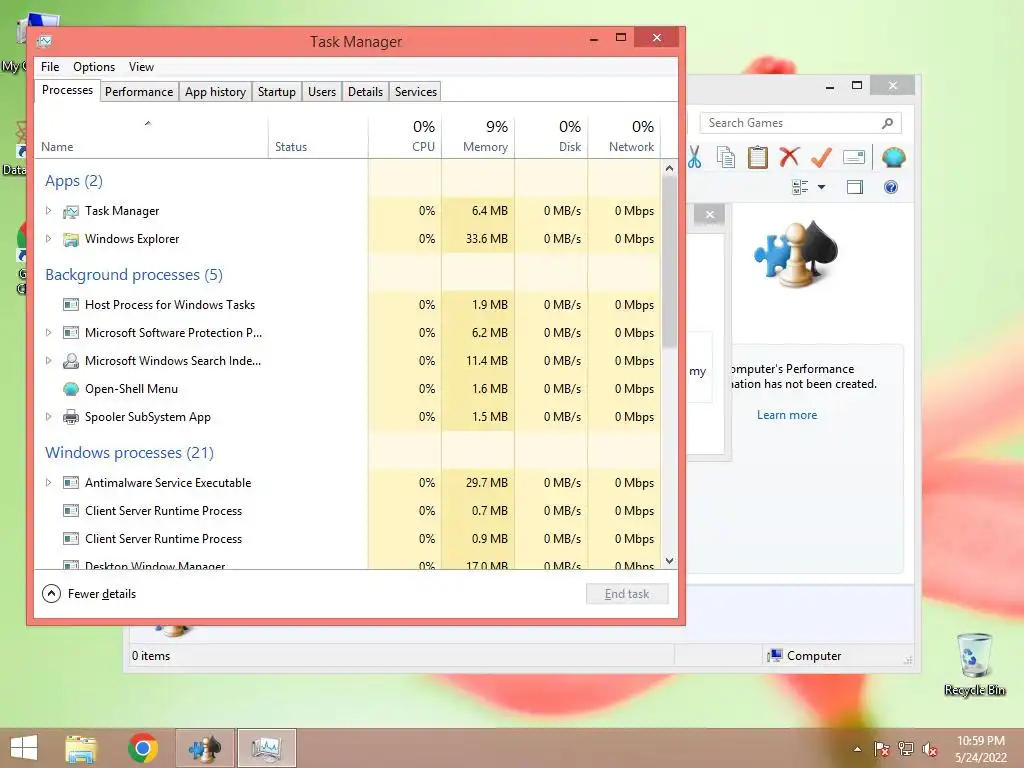This screenshot has height=768, width=1024.
Task: Close the small pane X in Games window
Action: pyautogui.click(x=710, y=215)
